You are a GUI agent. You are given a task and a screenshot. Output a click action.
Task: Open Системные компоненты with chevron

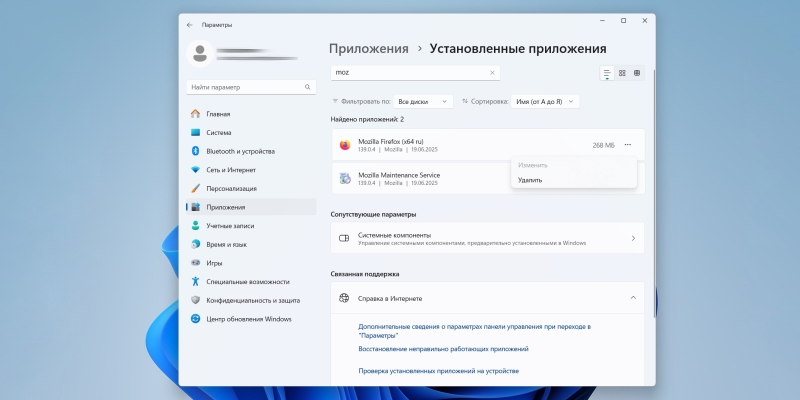633,238
